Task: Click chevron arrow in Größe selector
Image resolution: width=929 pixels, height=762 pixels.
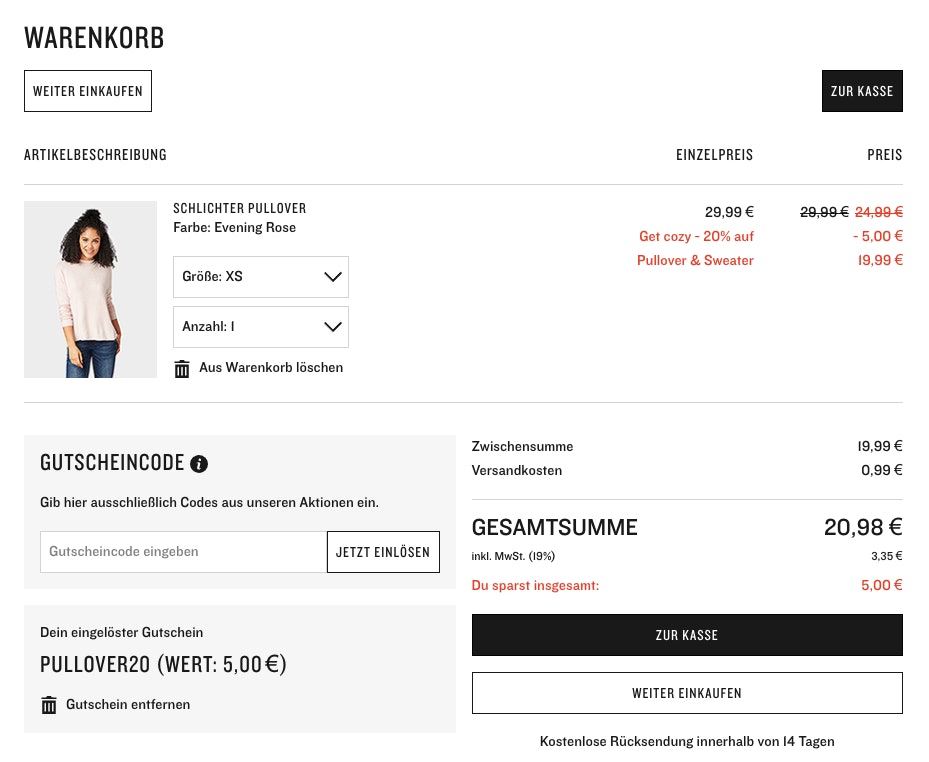Action: (333, 277)
